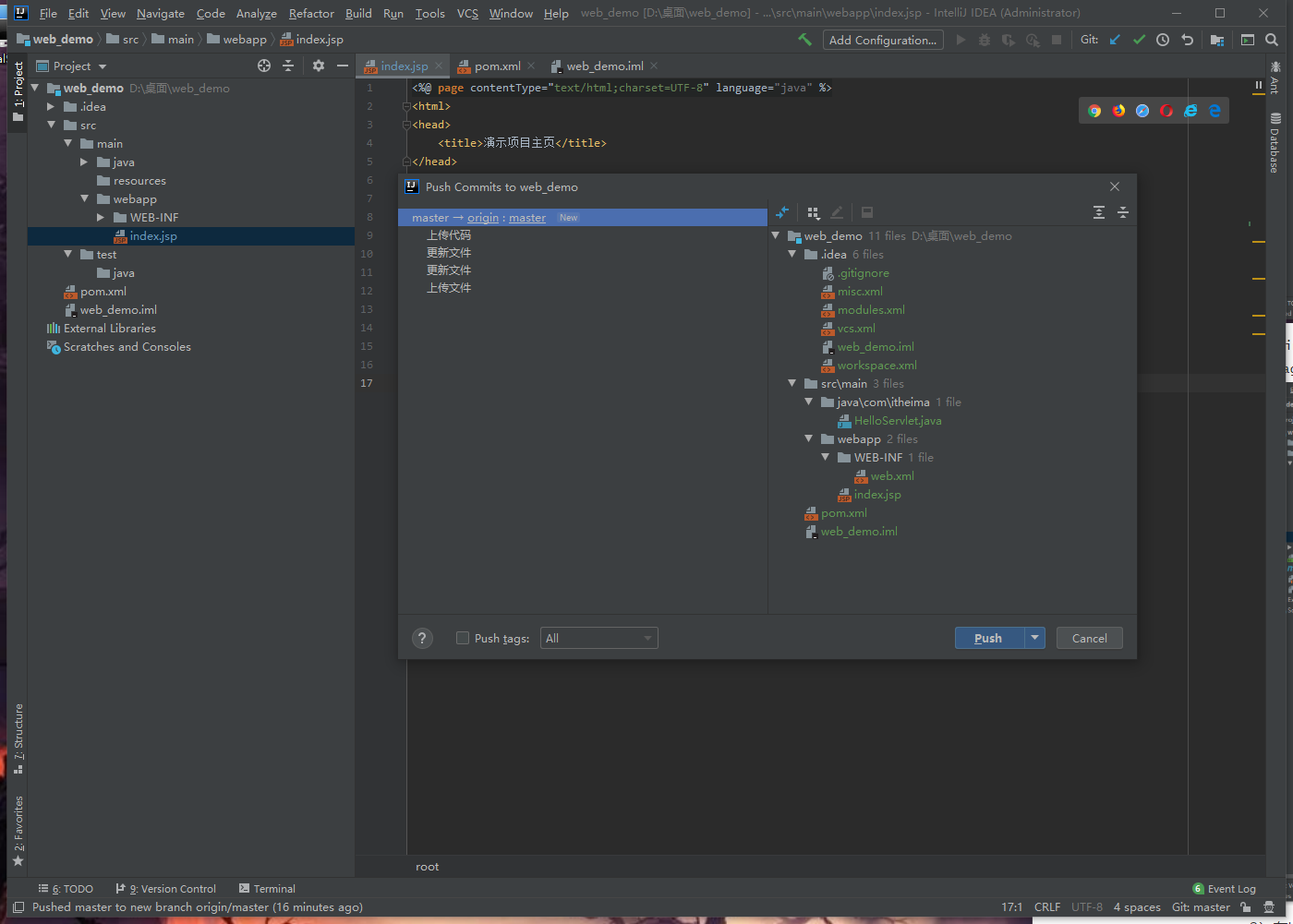
Task: Select commit 上传代码 in push list
Action: [x=449, y=235]
